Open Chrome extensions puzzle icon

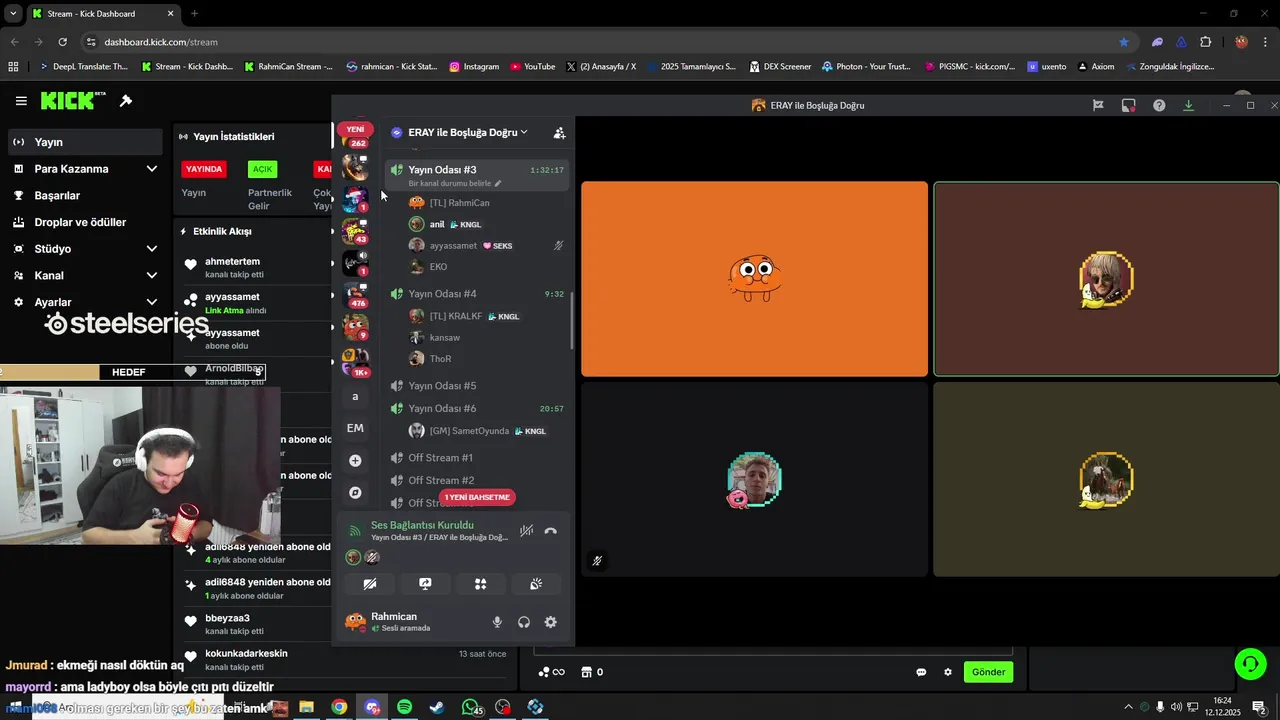1206,42
